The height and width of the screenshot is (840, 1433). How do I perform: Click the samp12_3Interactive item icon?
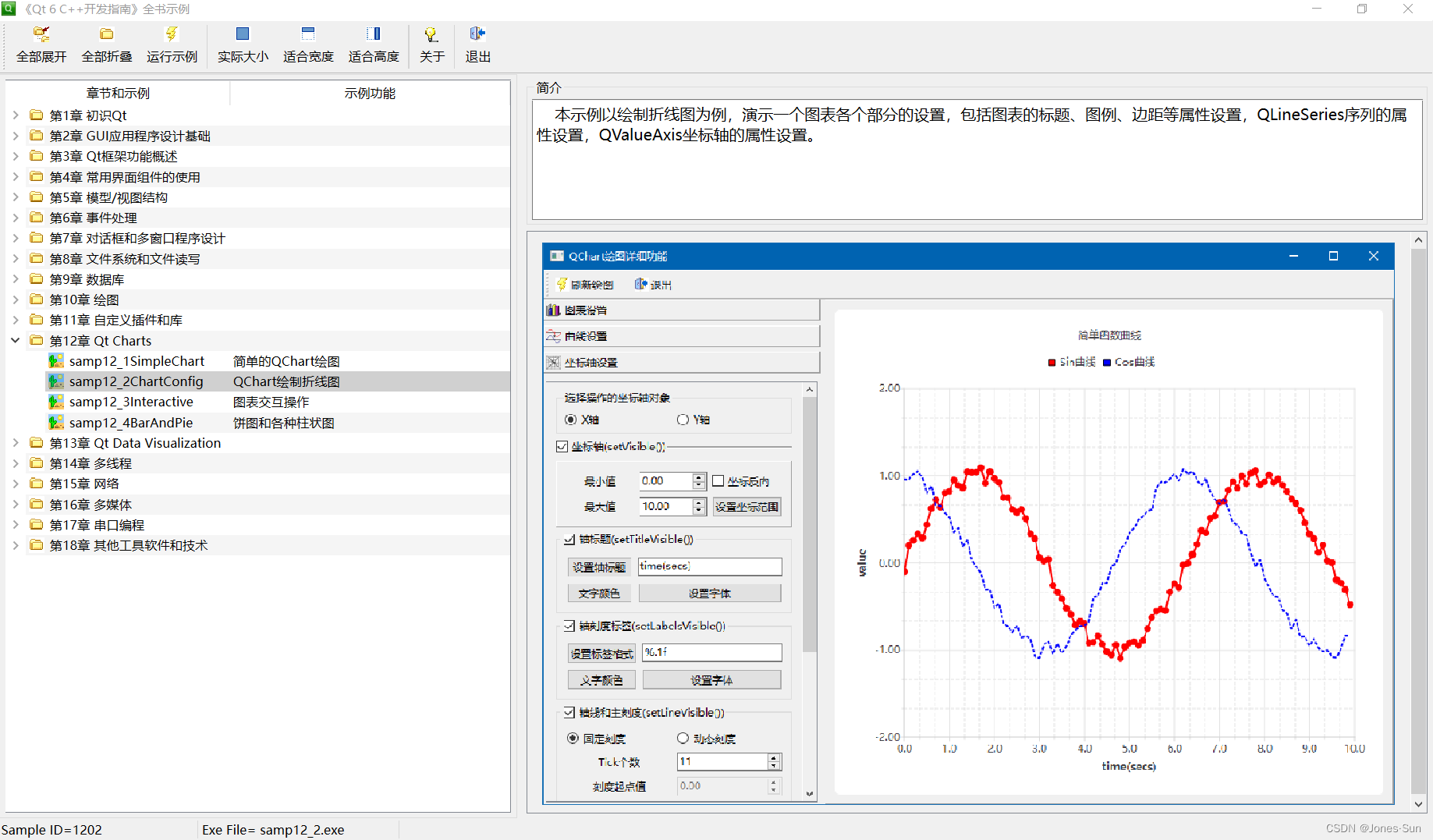56,402
